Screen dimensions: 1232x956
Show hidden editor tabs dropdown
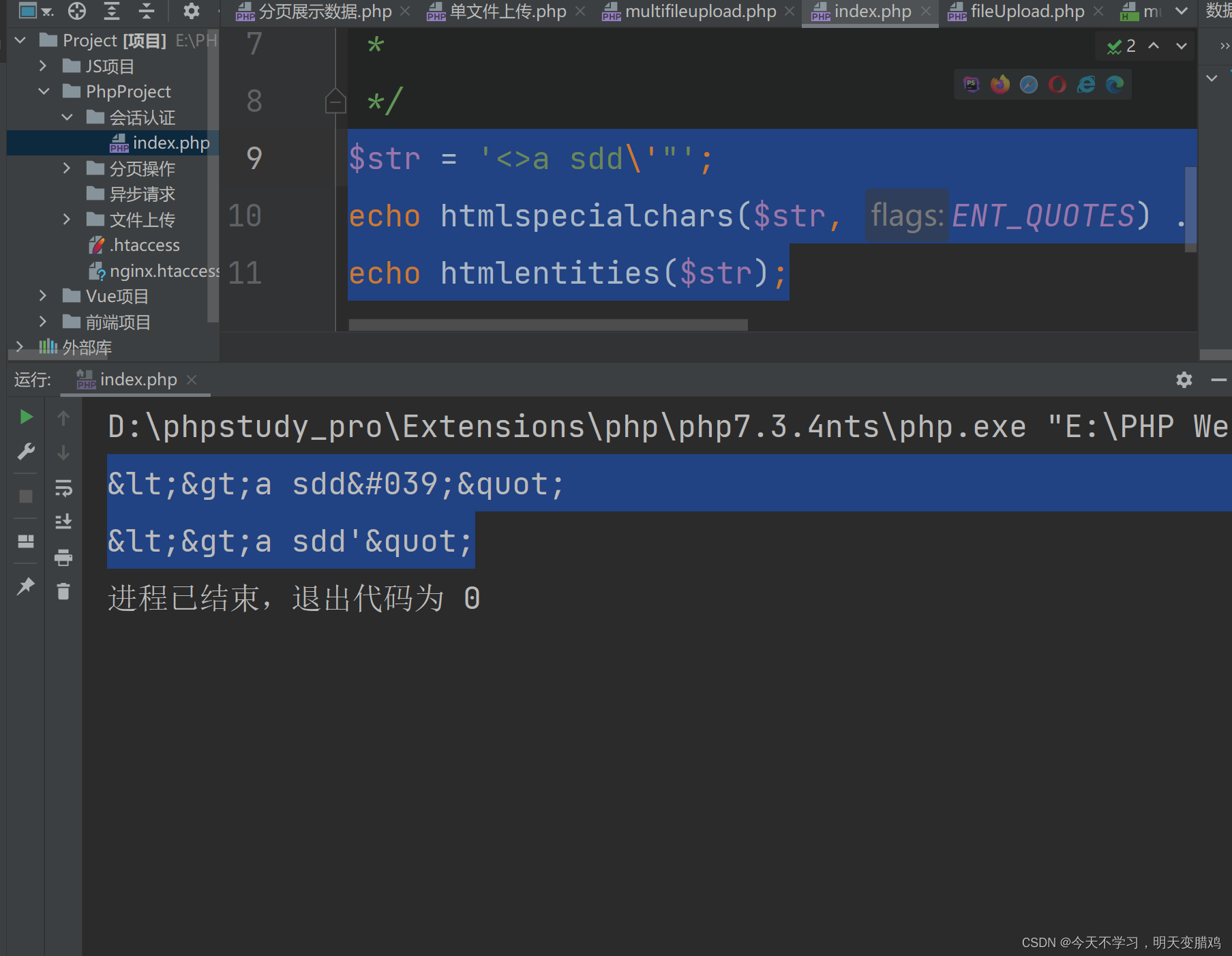pyautogui.click(x=1182, y=11)
